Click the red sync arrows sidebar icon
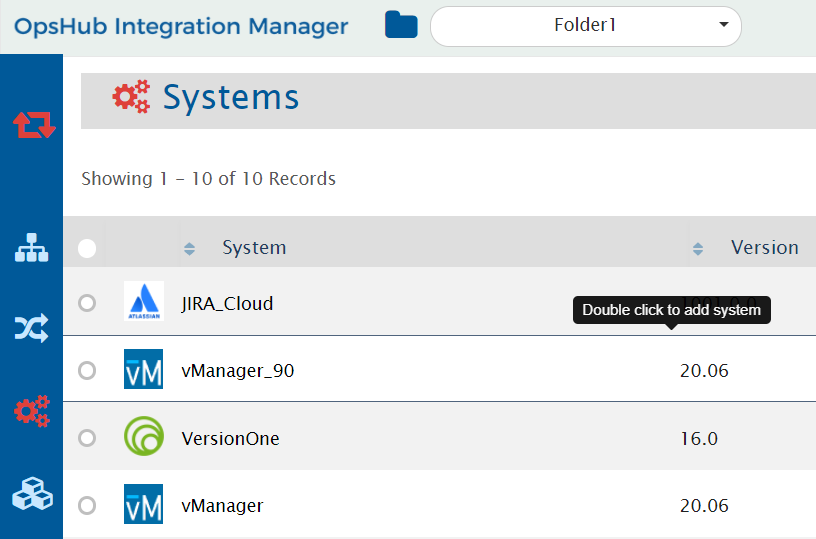Viewport: 816px width, 539px height. 34,125
